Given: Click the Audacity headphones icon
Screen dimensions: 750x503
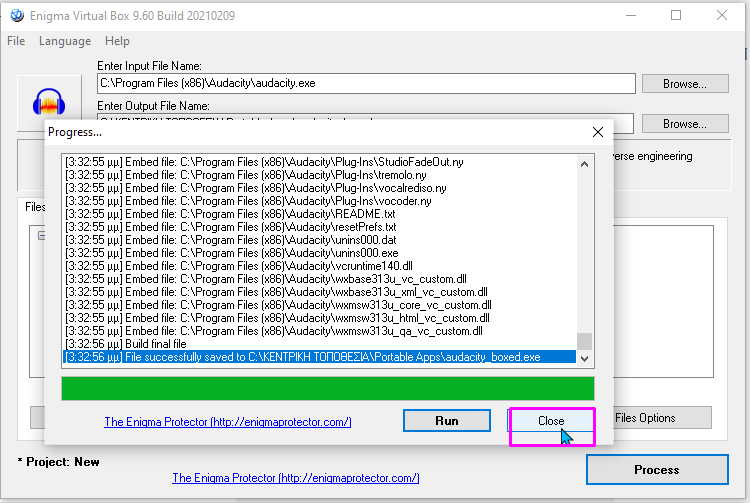Looking at the screenshot, I should coord(49,102).
